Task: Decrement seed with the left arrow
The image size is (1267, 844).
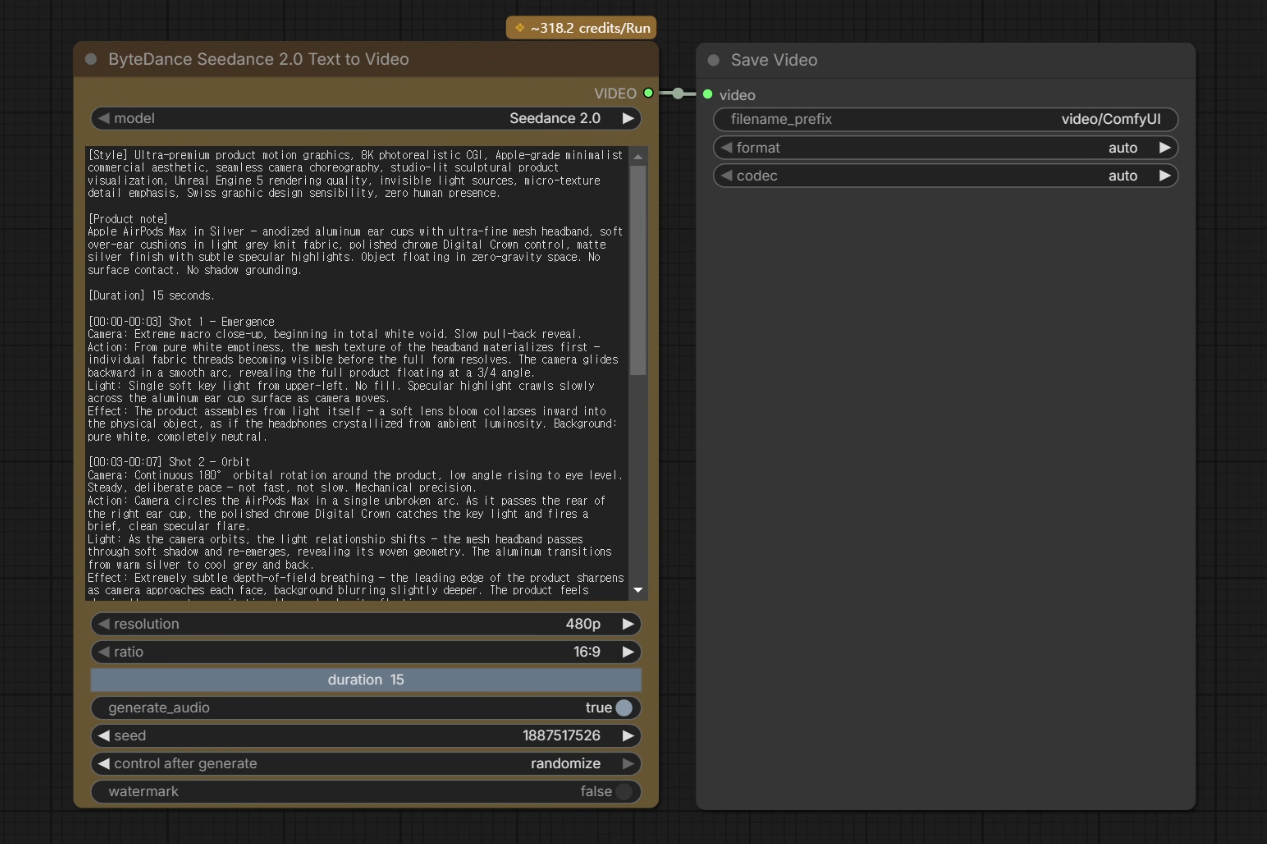Action: (104, 736)
